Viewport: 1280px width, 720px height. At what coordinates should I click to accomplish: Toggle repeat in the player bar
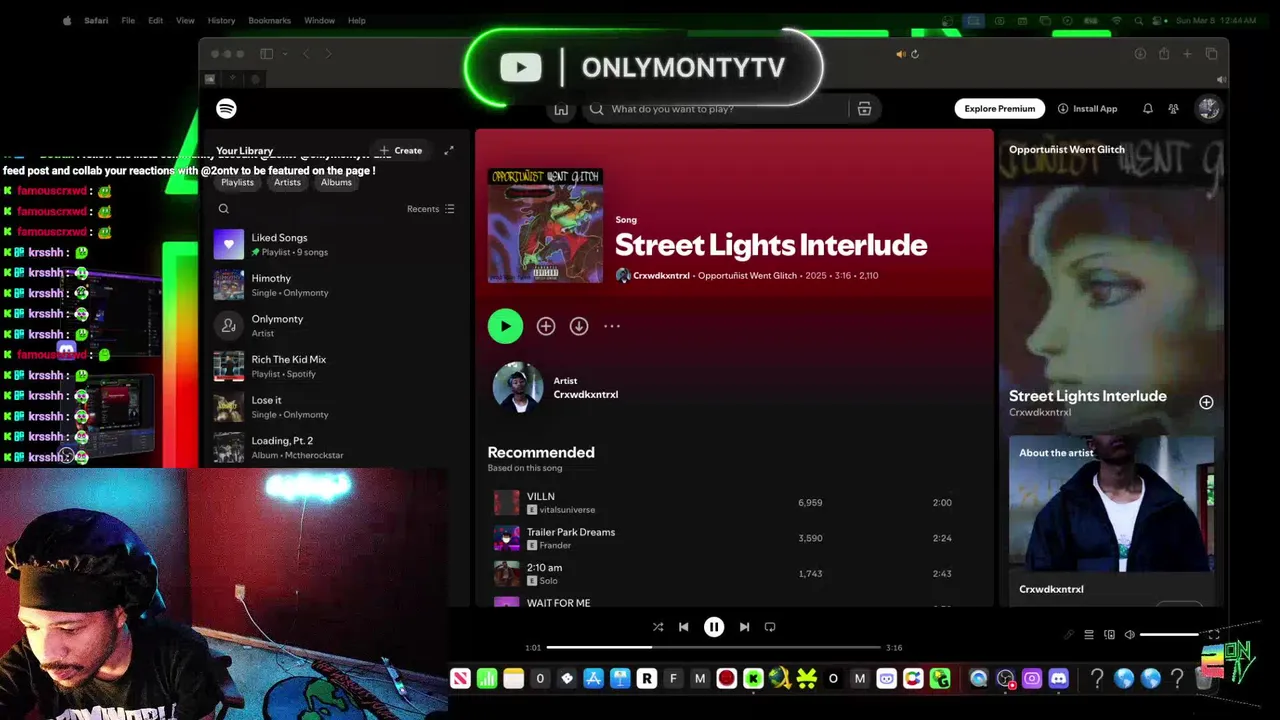coord(770,627)
